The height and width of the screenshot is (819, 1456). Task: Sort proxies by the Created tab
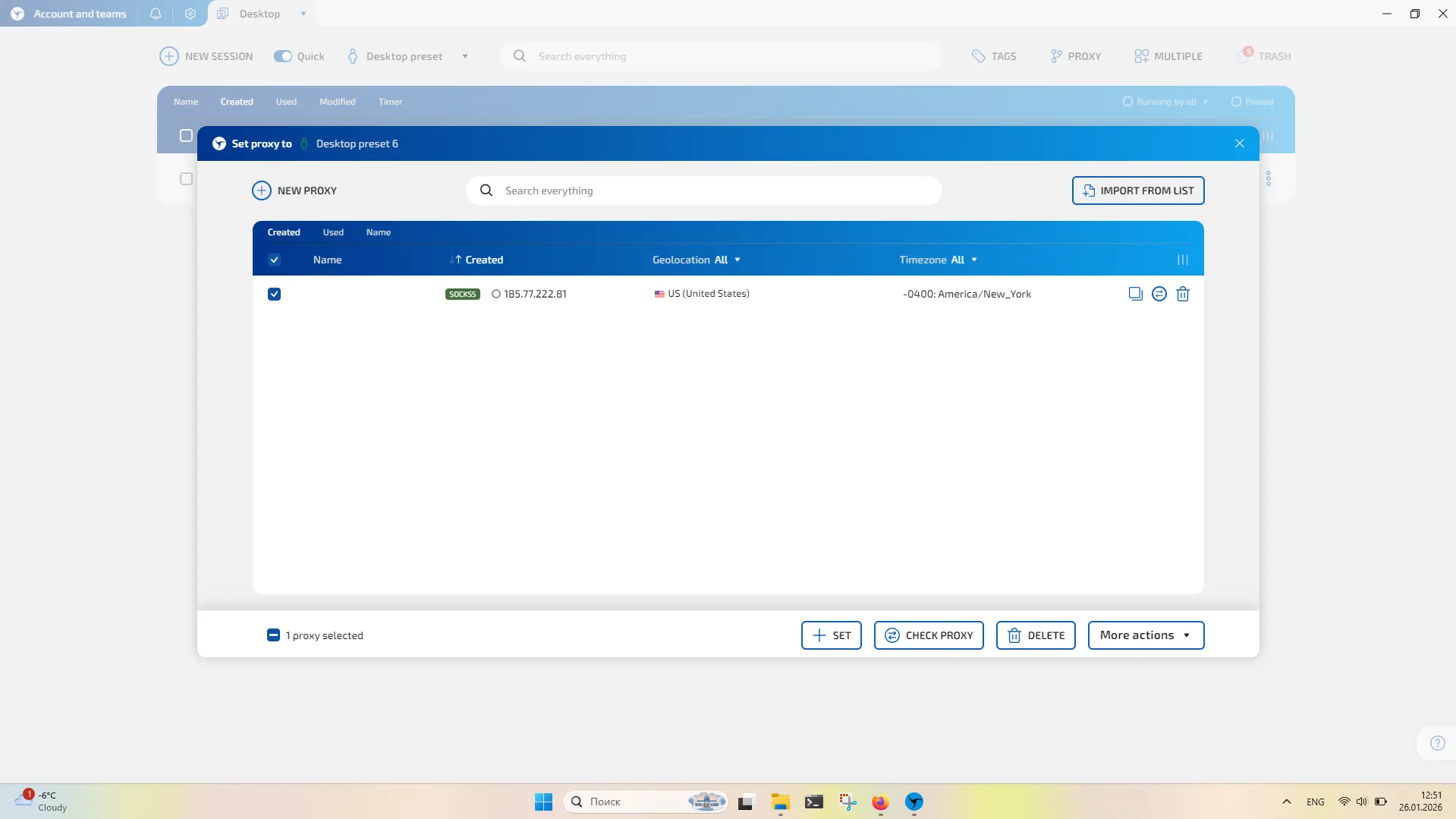[284, 232]
